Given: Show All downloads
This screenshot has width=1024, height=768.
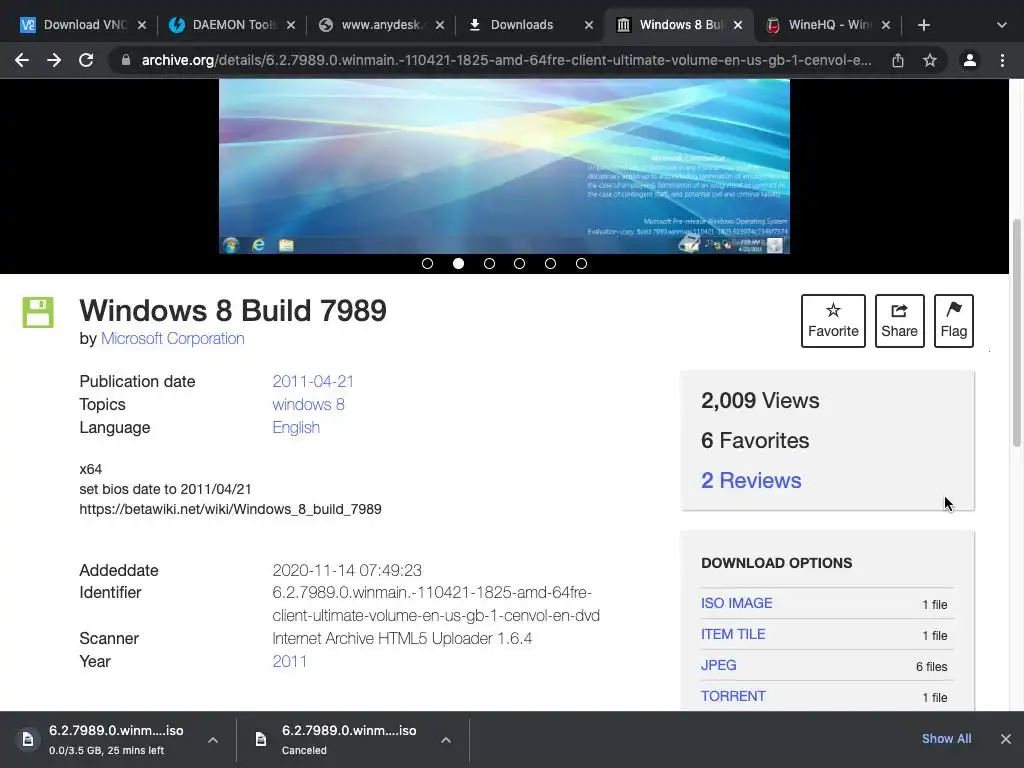Looking at the screenshot, I should pos(946,739).
